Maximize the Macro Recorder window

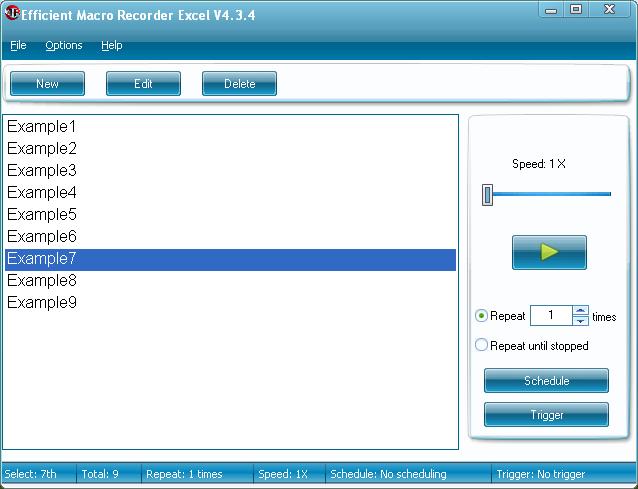576,9
